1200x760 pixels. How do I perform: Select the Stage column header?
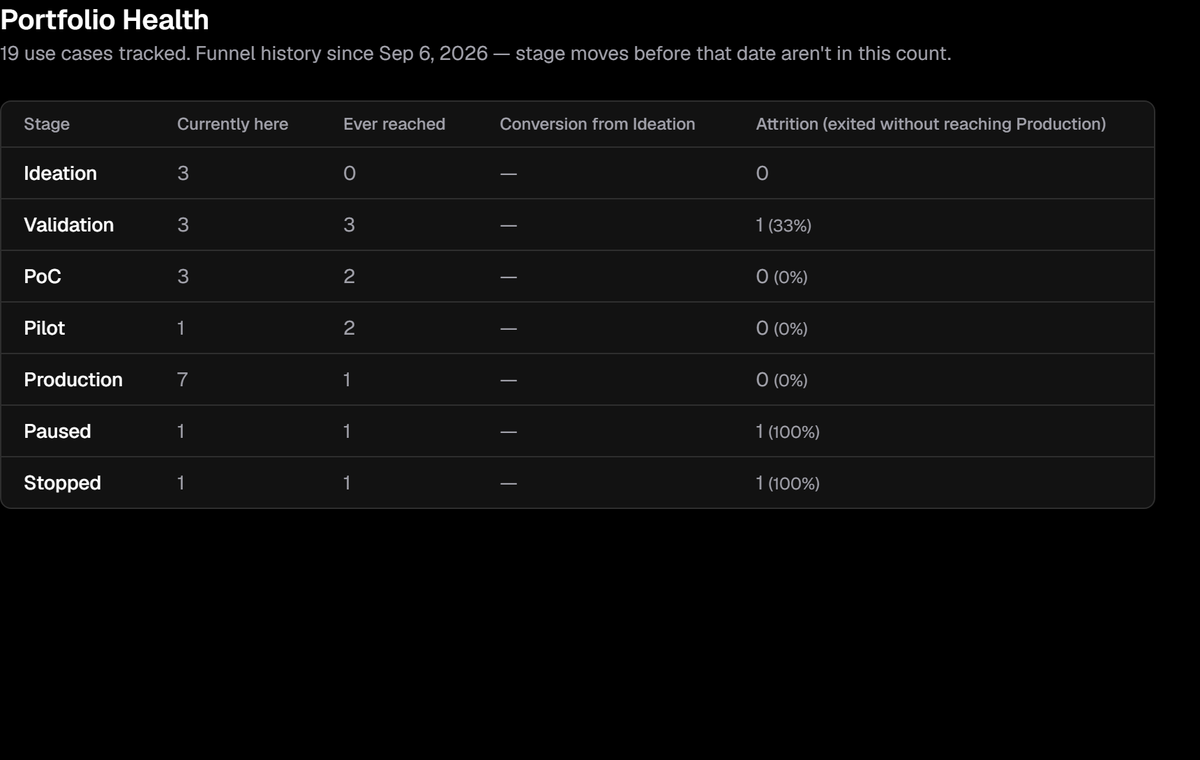coord(47,124)
